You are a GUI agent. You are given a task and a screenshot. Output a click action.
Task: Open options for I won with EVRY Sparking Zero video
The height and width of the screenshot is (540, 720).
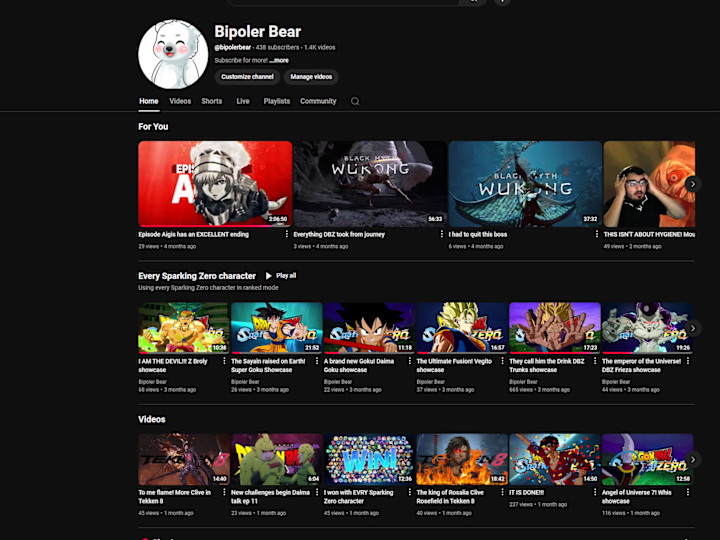(x=410, y=492)
